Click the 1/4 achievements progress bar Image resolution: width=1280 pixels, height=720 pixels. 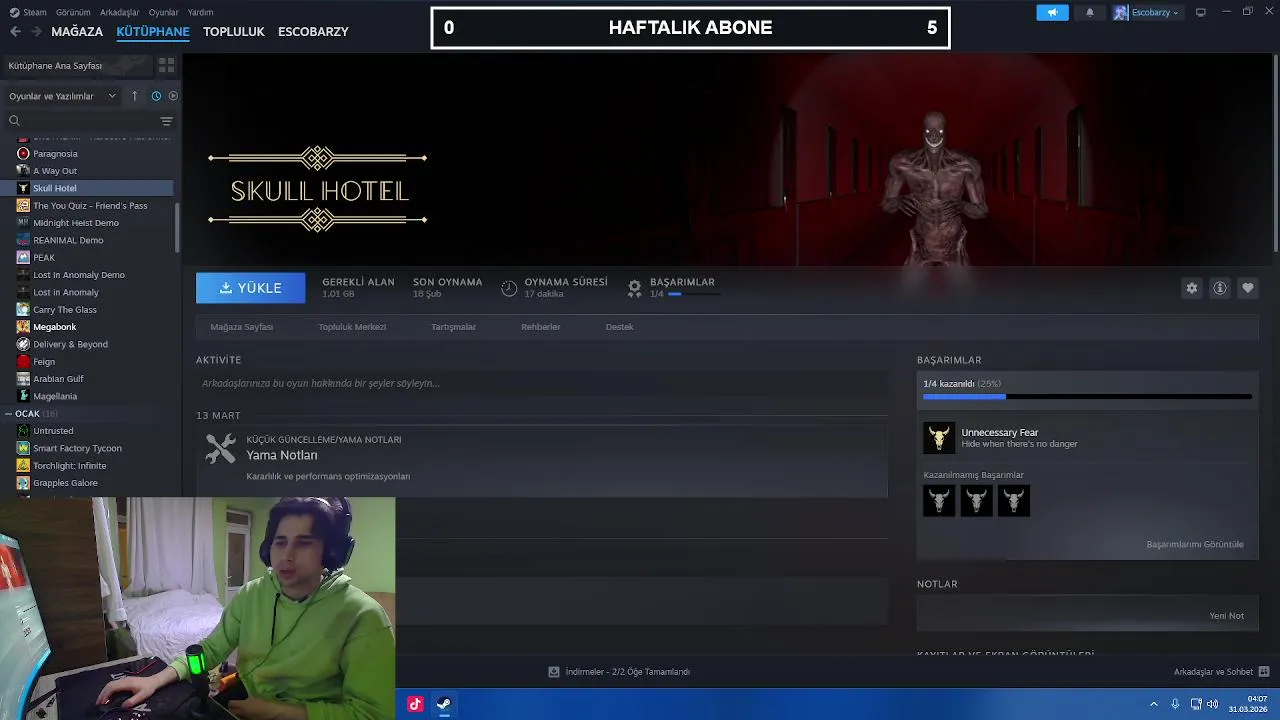(x=1087, y=397)
